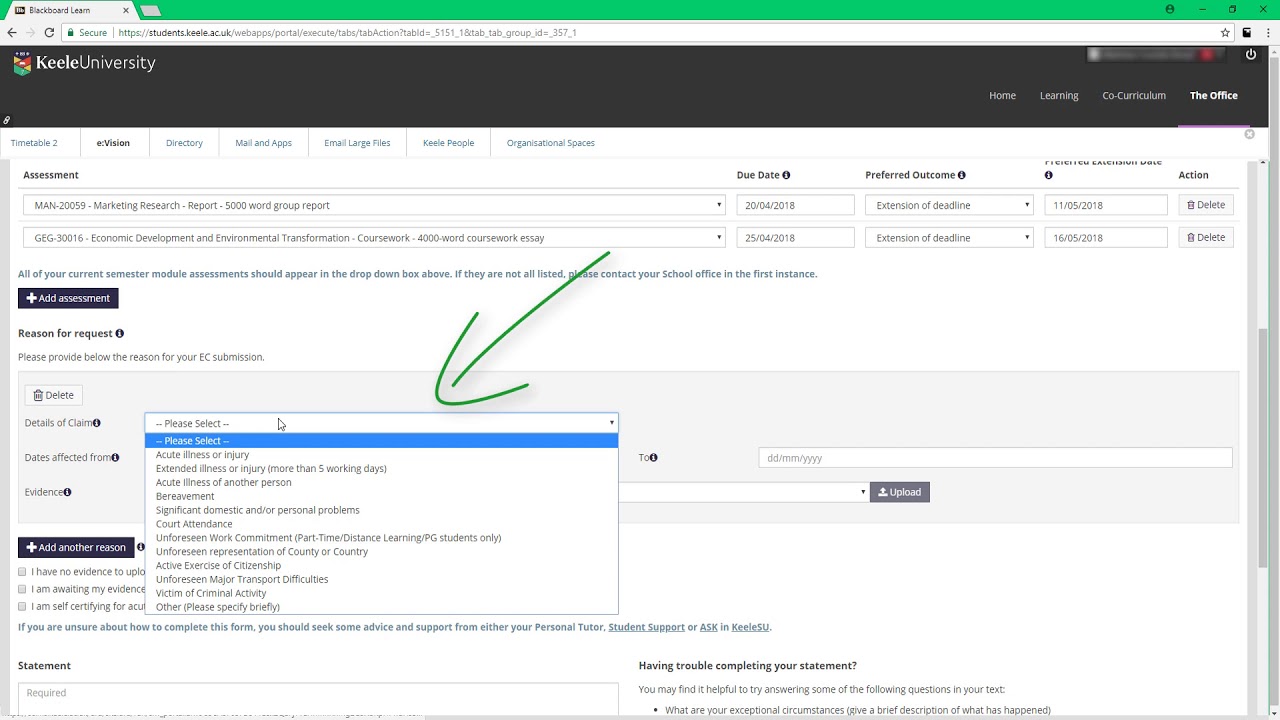This screenshot has height=720, width=1280.
Task: Click the browser back arrow
Action: [x=12, y=33]
